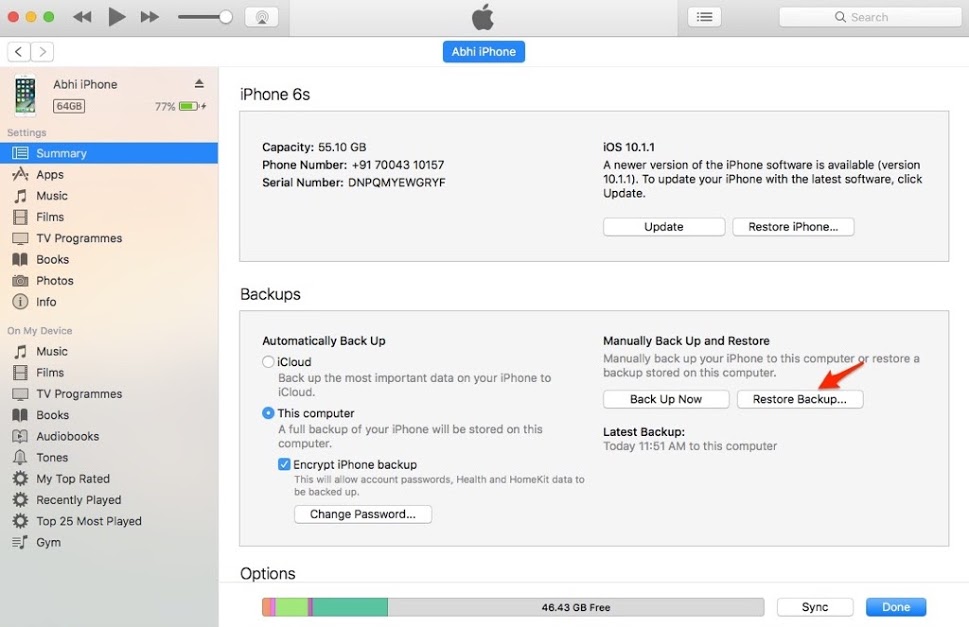Select Summary in the sidebar
This screenshot has width=969, height=627.
click(x=61, y=153)
